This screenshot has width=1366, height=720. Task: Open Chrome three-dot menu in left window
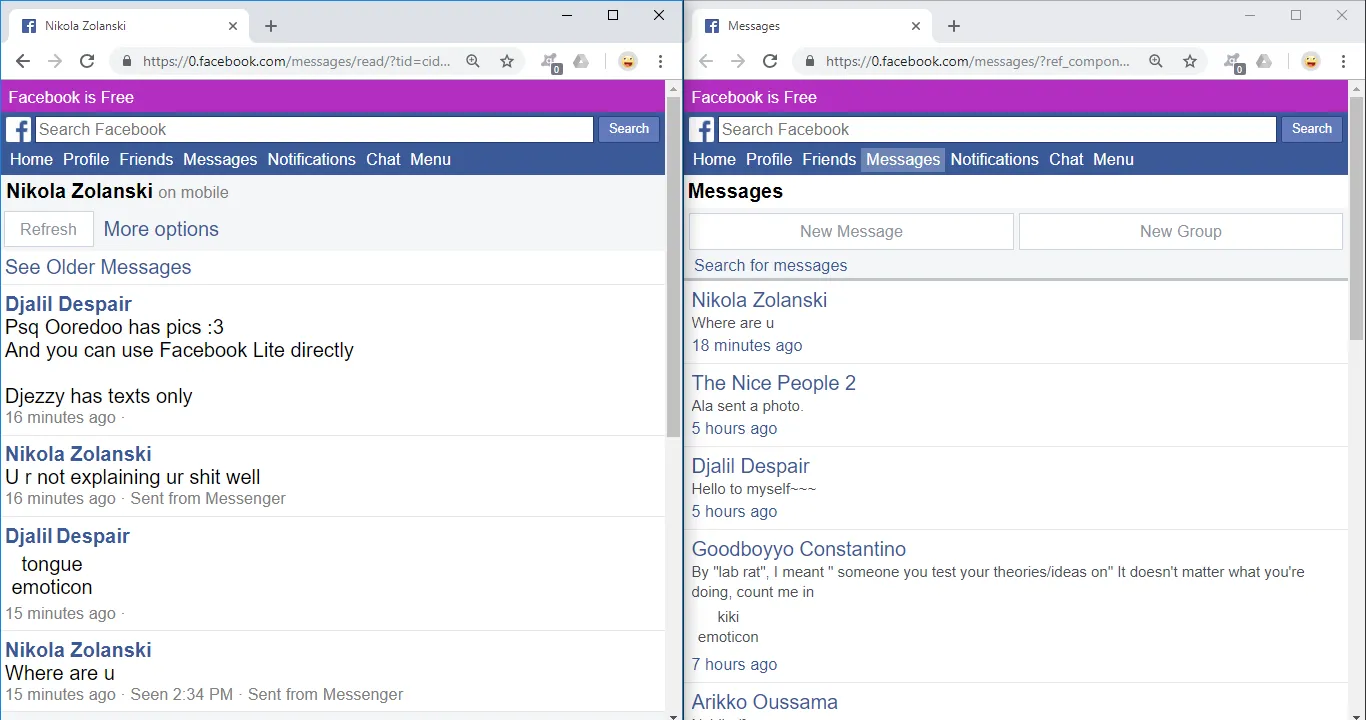point(661,61)
